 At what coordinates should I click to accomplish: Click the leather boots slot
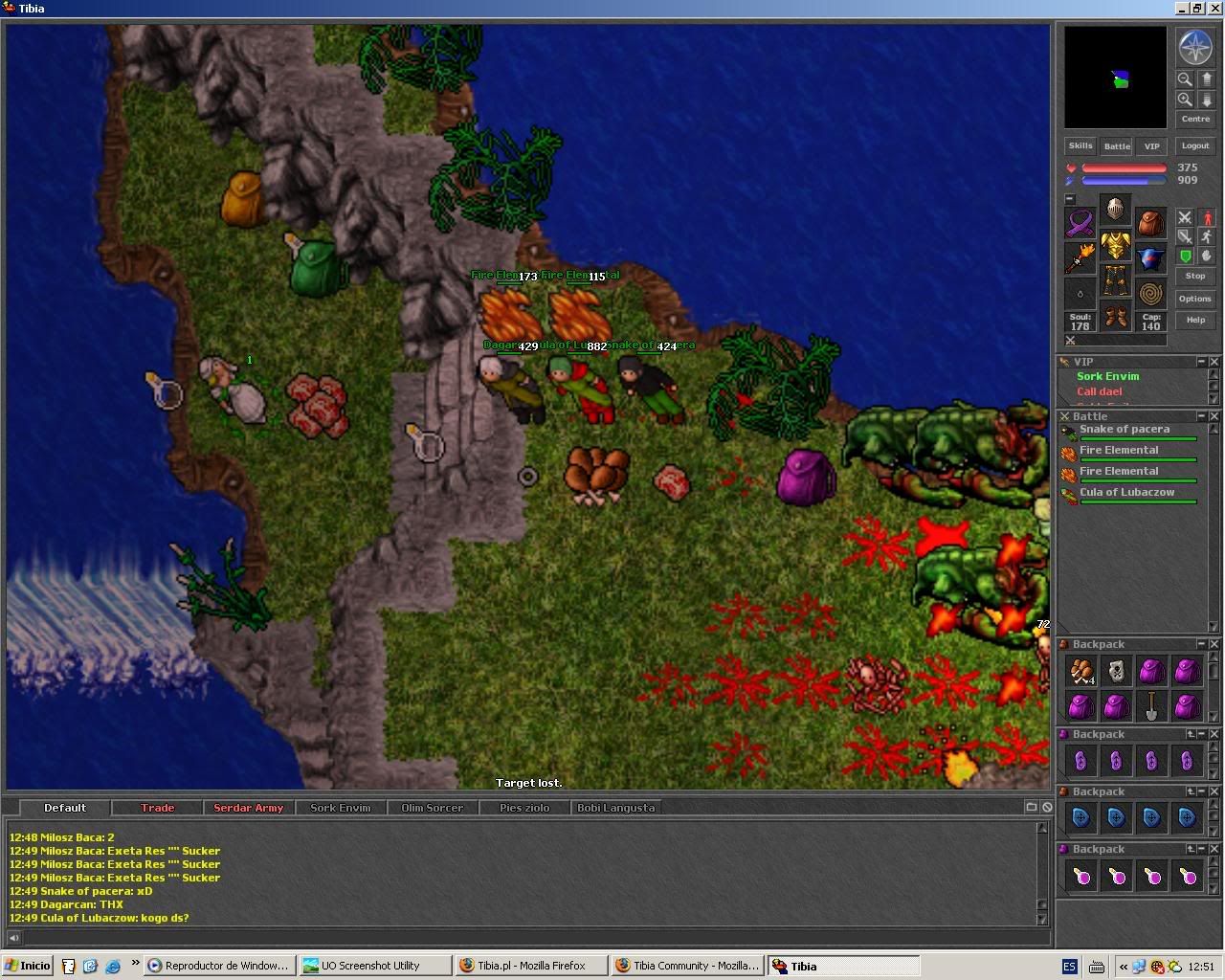[x=1115, y=316]
